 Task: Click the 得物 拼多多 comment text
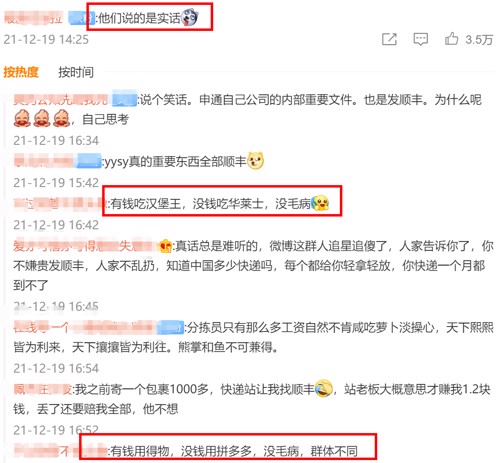click(x=234, y=451)
